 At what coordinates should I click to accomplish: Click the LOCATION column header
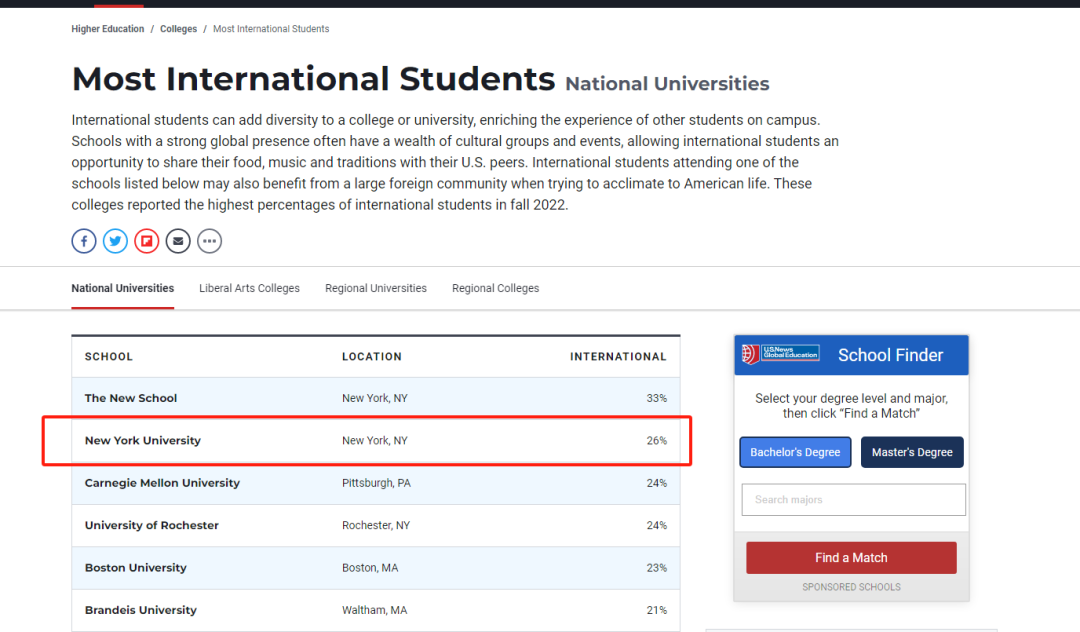[372, 357]
